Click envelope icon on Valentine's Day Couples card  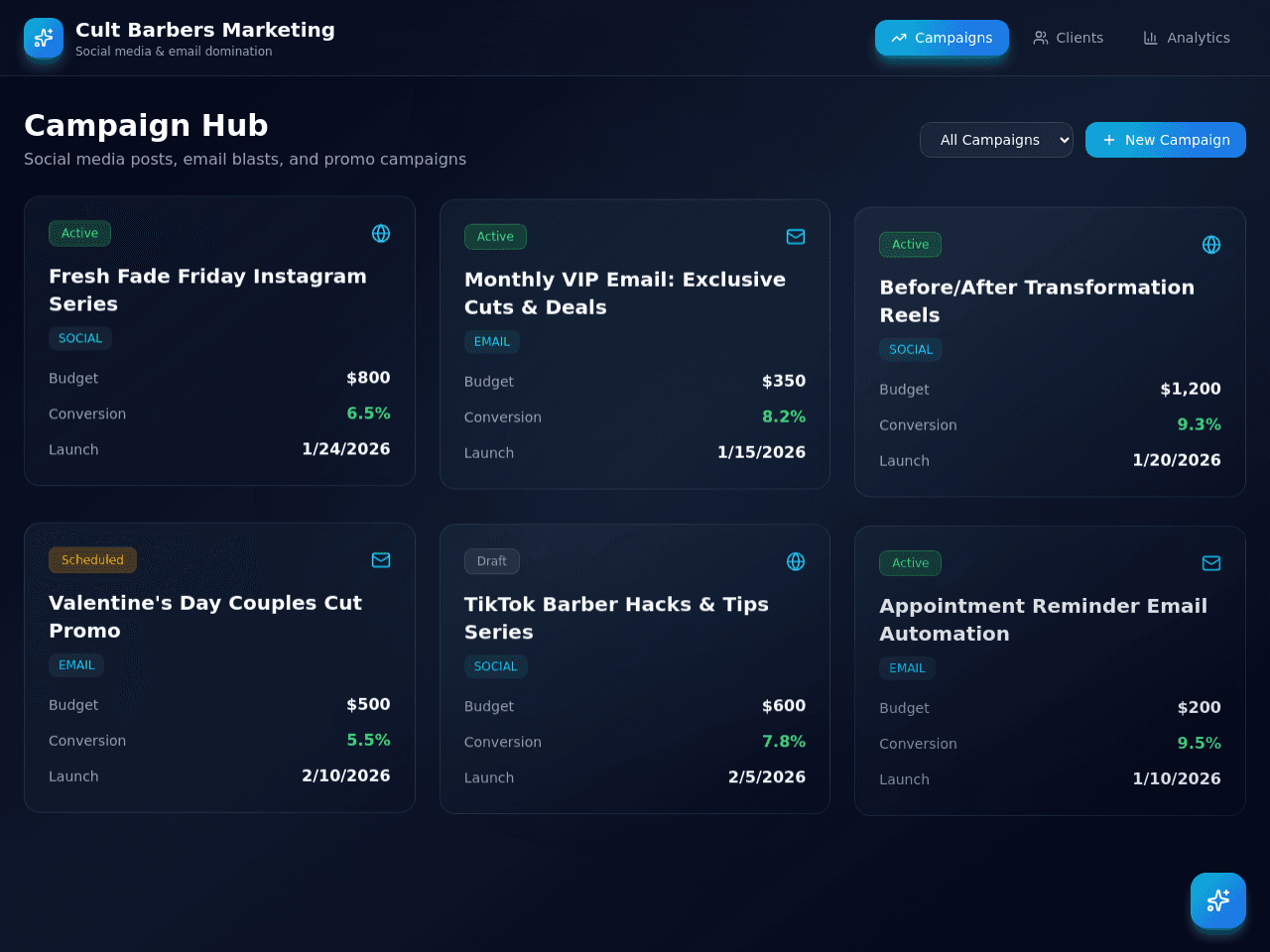point(381,560)
